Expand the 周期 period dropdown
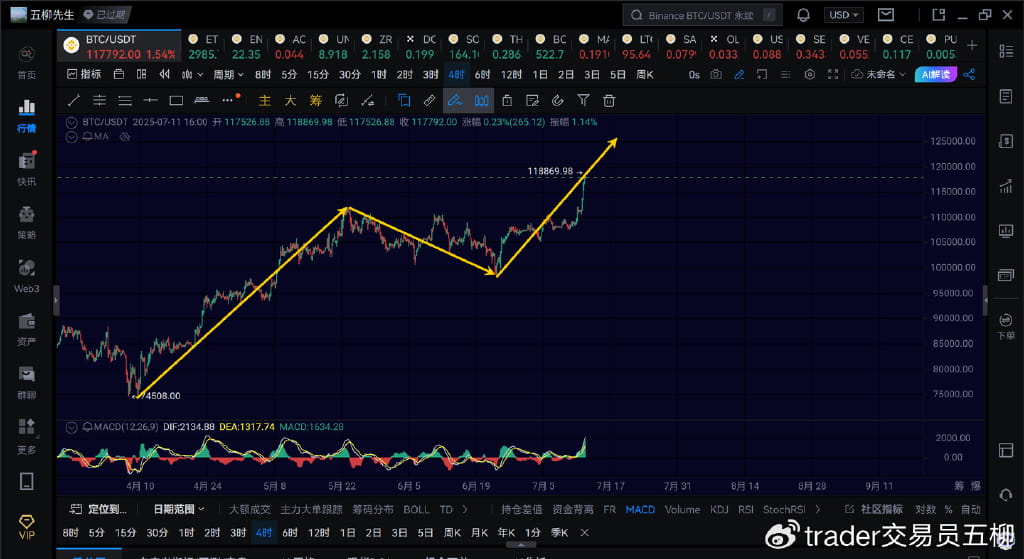 tap(228, 74)
